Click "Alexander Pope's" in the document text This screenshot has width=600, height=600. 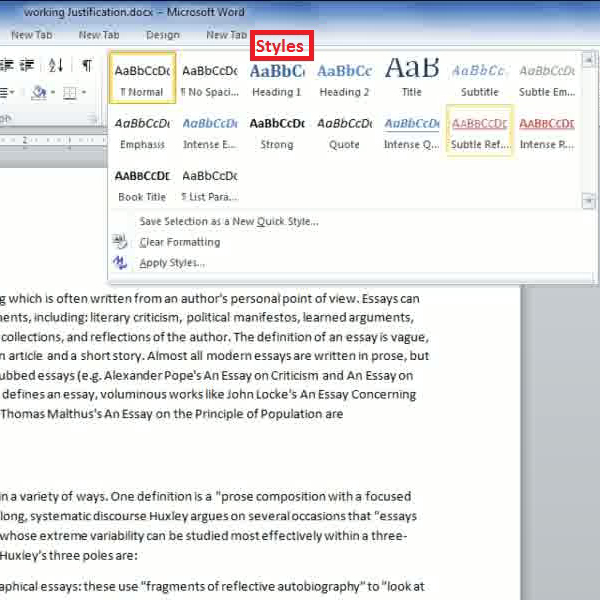(x=153, y=375)
